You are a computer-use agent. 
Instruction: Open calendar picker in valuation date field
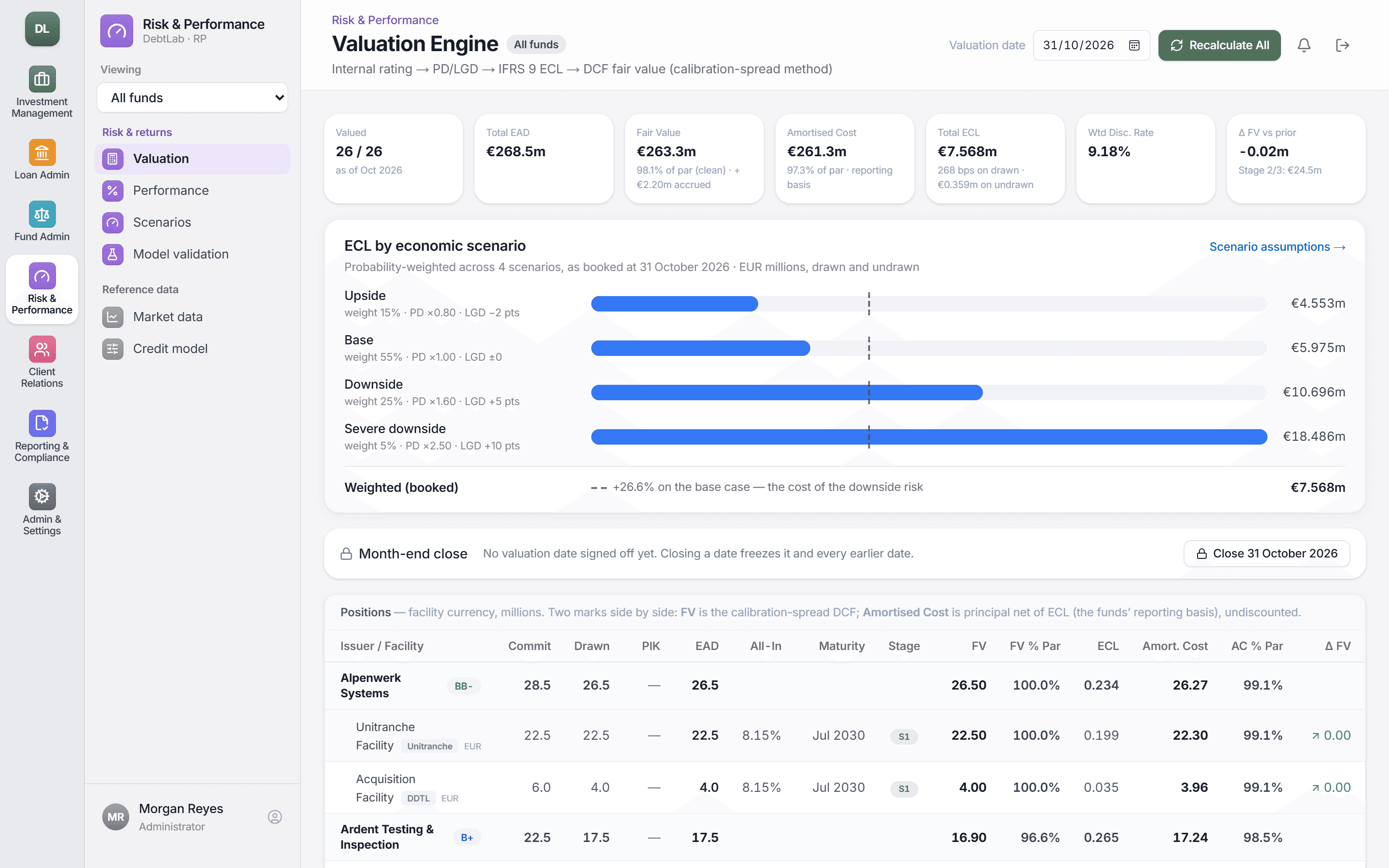pyautogui.click(x=1134, y=45)
